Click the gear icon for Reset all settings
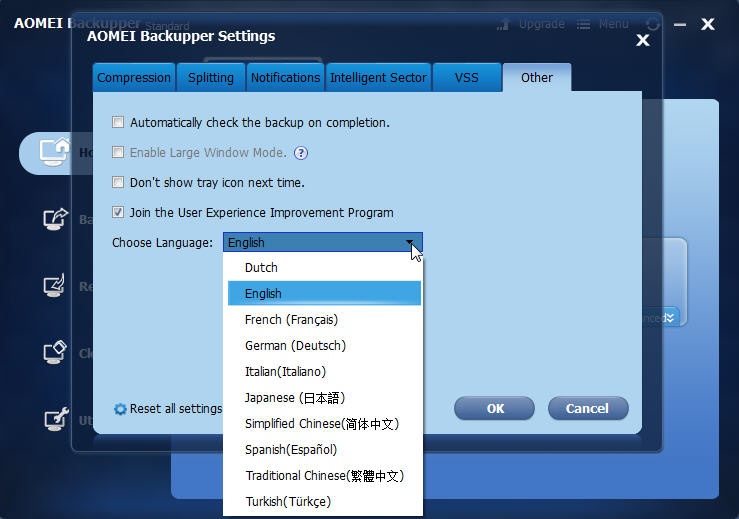 (120, 409)
